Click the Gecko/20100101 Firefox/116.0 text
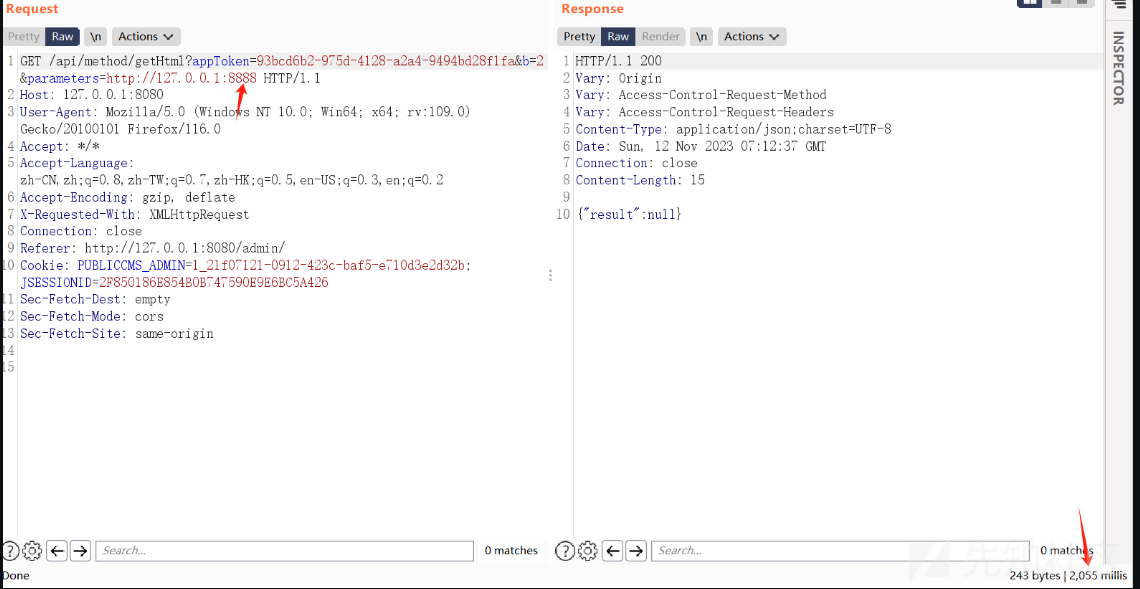The image size is (1140, 589). (x=121, y=129)
